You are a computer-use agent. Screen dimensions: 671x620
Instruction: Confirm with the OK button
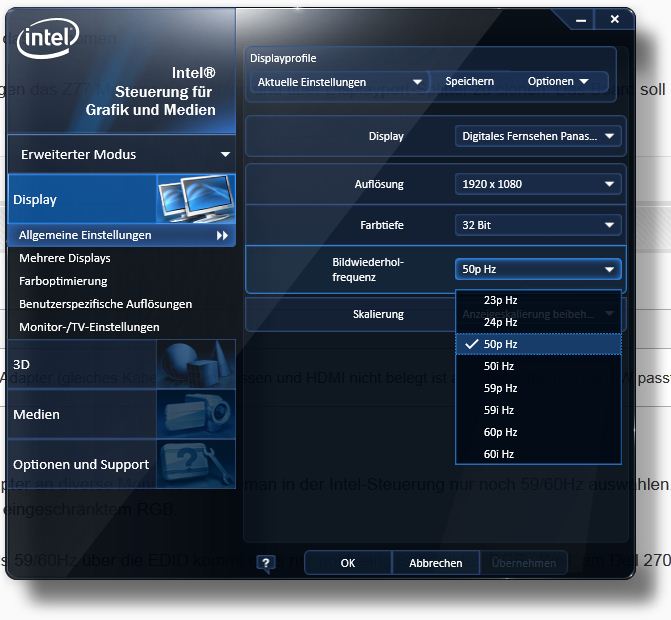(x=348, y=563)
